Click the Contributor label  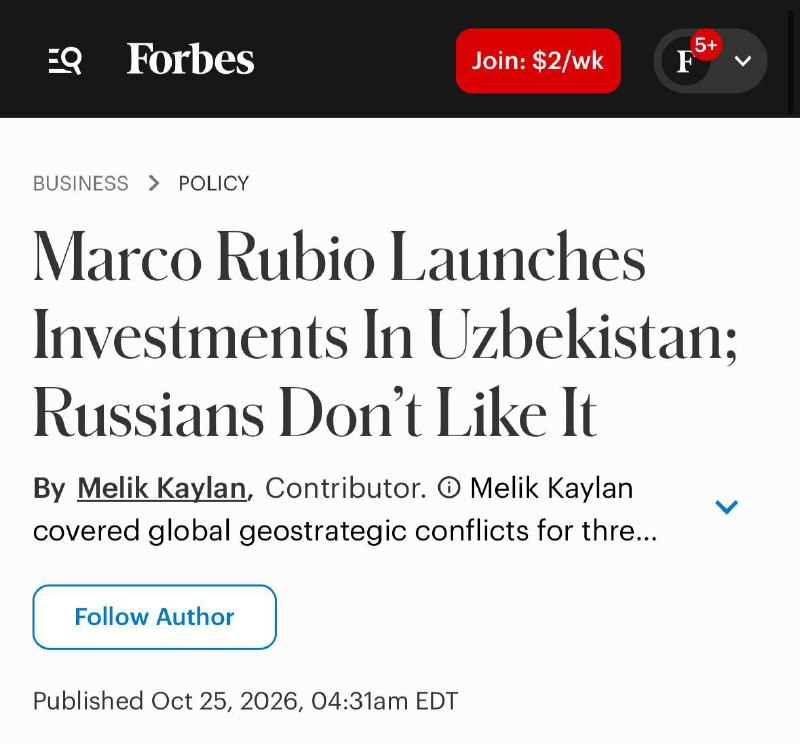coord(346,488)
